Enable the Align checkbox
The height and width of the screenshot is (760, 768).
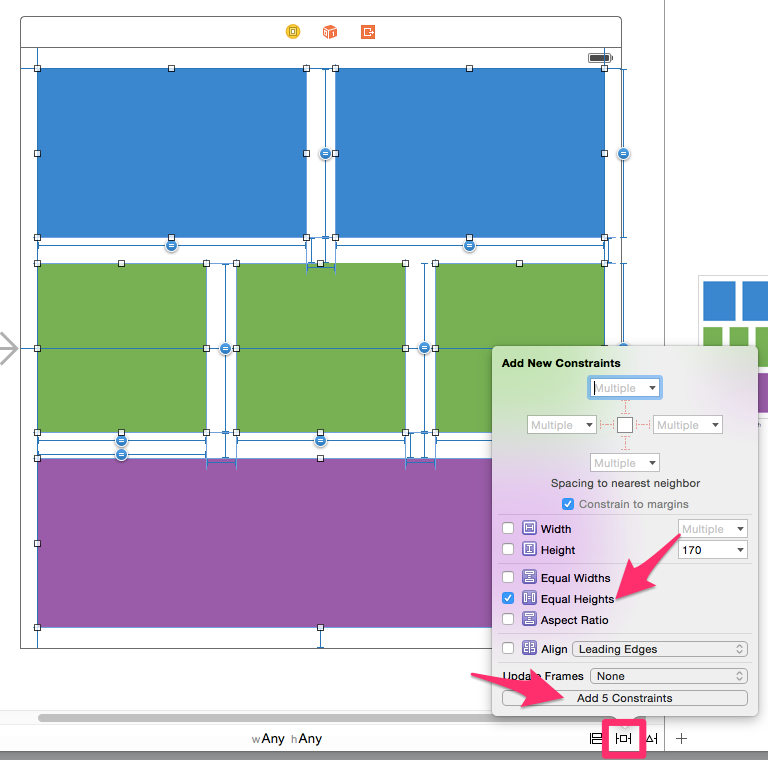508,648
